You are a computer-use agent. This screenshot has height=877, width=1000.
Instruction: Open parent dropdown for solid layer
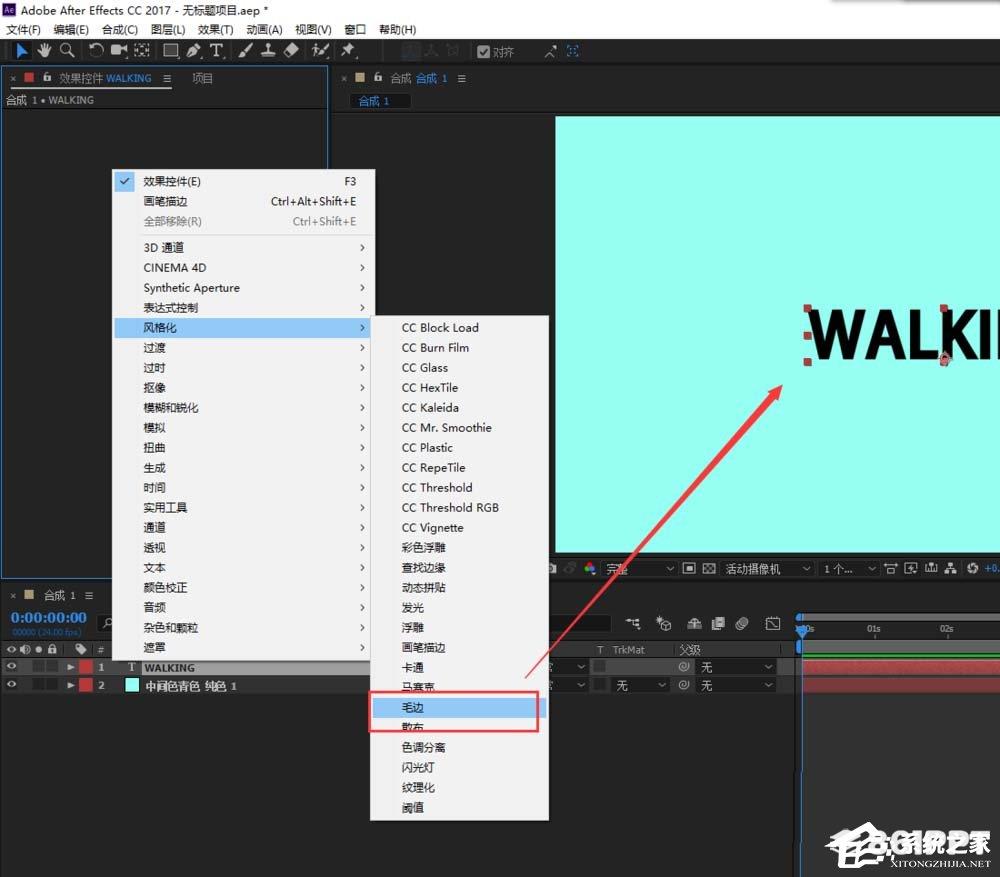(737, 685)
